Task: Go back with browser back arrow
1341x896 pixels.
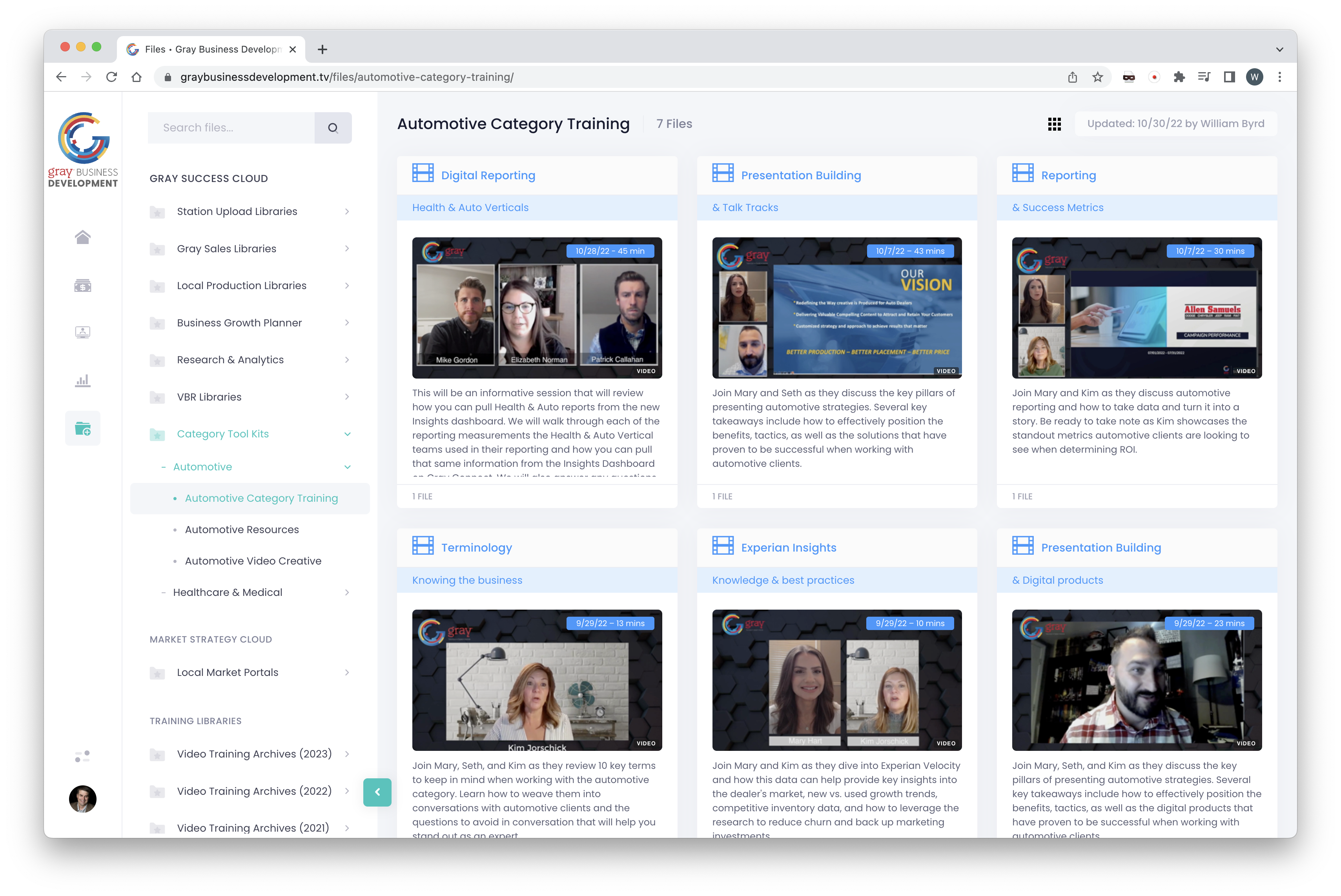Action: (61, 76)
